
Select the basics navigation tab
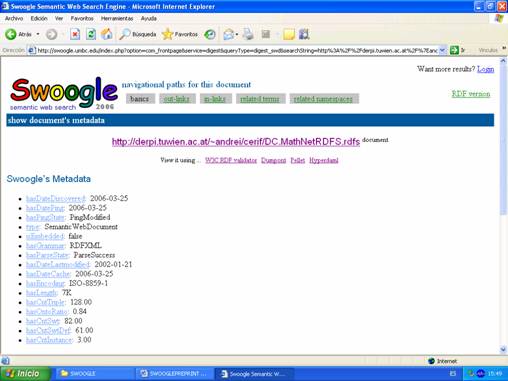[x=140, y=99]
